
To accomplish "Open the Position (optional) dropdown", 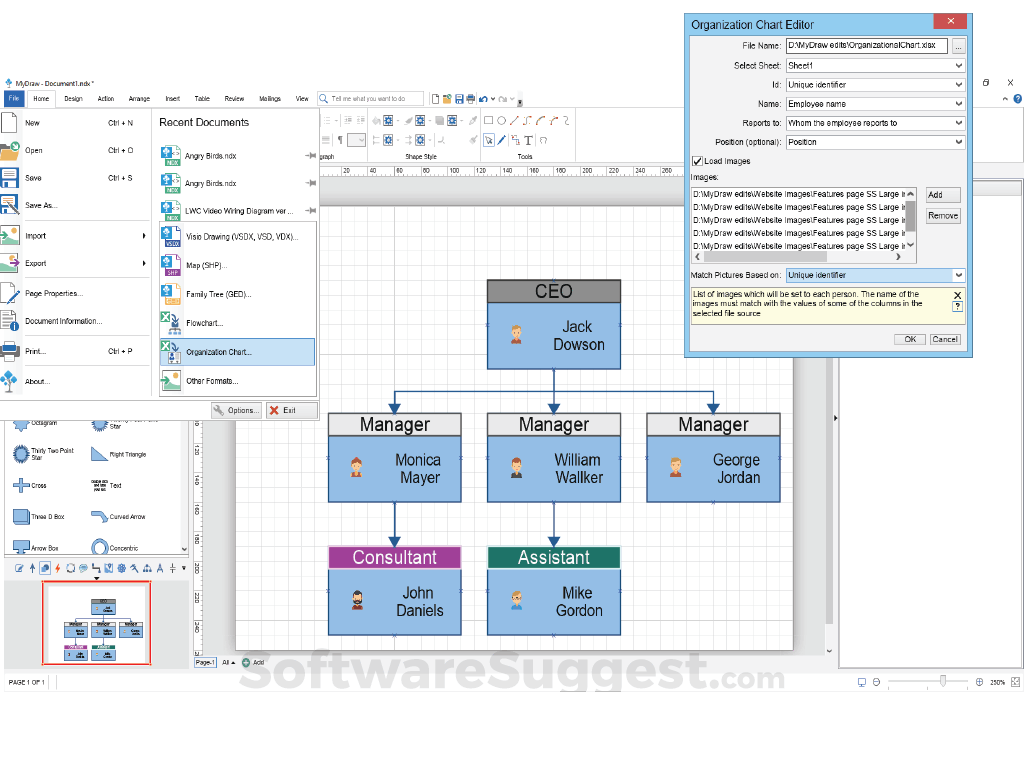I will click(875, 142).
